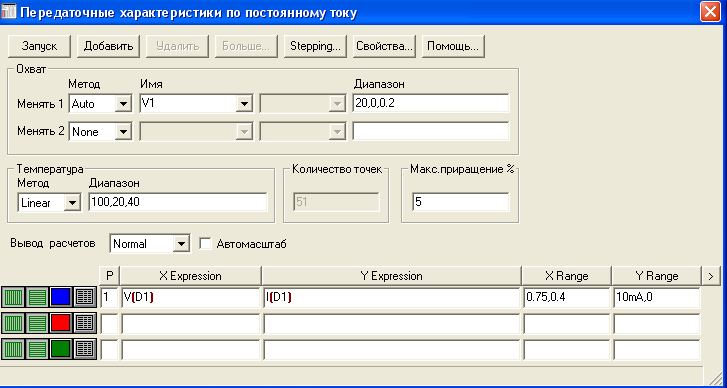Click Макс.приращение % field with value 5
727x388 pixels.
(460, 202)
